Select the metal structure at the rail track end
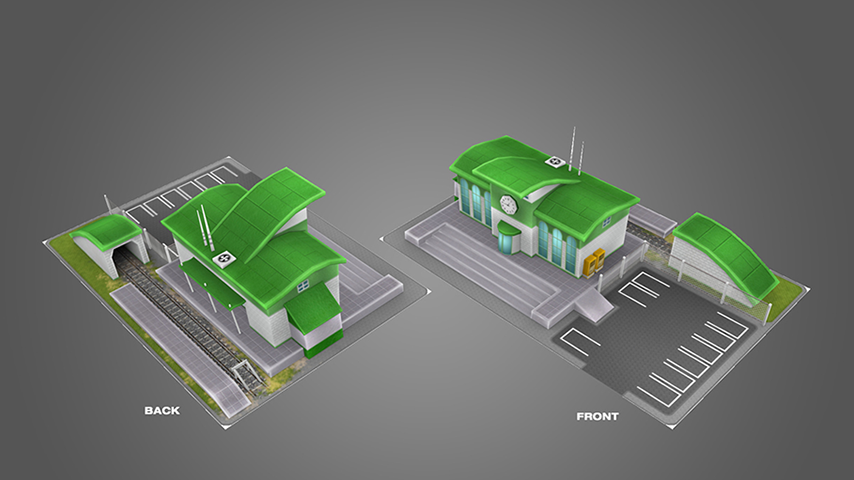The width and height of the screenshot is (854, 480). 245,377
